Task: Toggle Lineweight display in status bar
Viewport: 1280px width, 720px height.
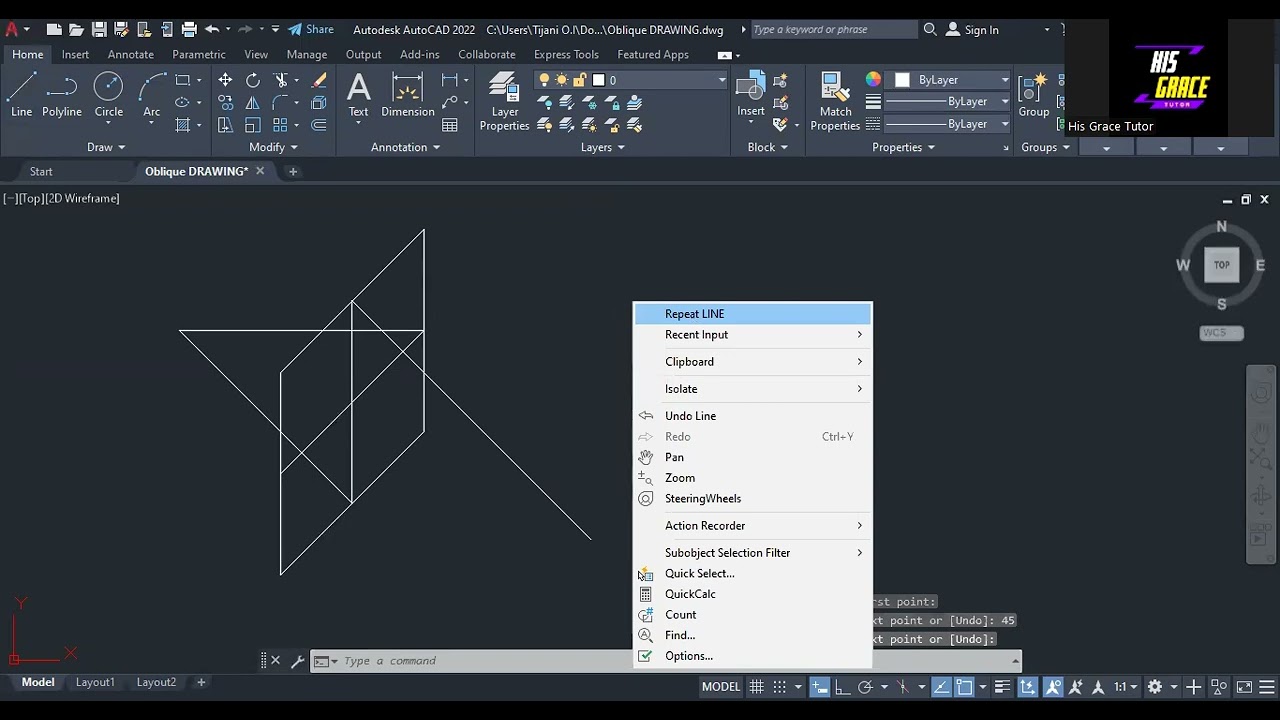Action: (1002, 687)
